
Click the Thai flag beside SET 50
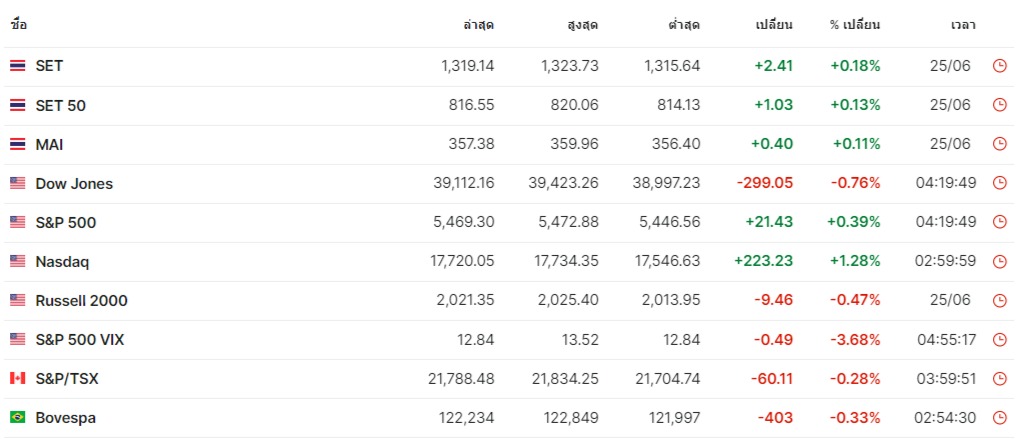click(18, 105)
